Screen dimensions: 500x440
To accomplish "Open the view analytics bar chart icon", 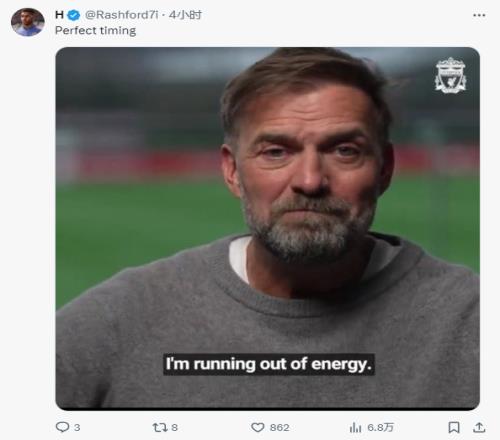I will [355, 427].
